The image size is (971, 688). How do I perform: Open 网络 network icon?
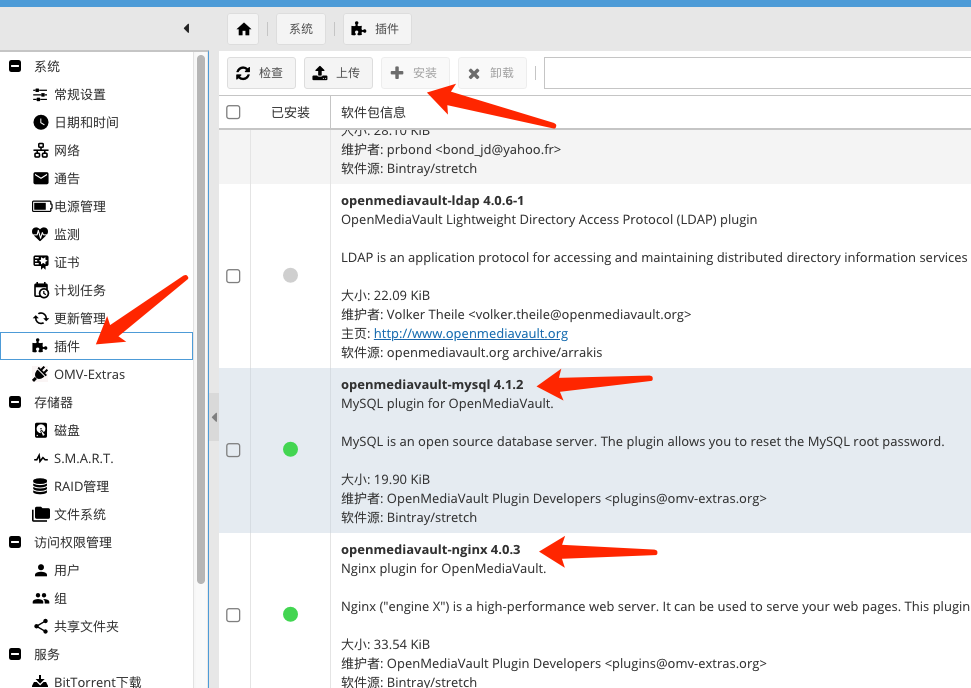coord(40,150)
